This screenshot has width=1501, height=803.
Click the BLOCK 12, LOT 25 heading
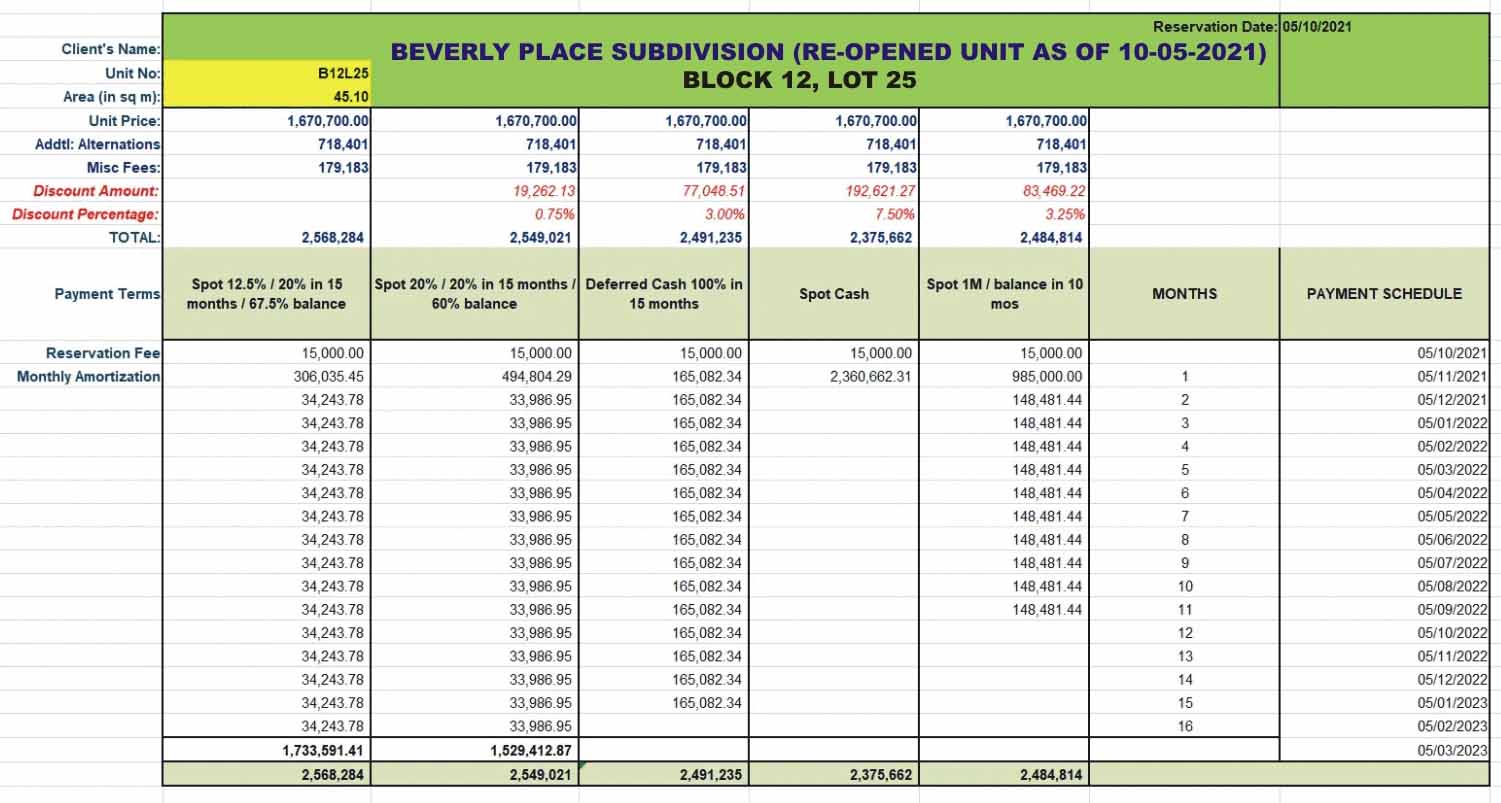(799, 81)
